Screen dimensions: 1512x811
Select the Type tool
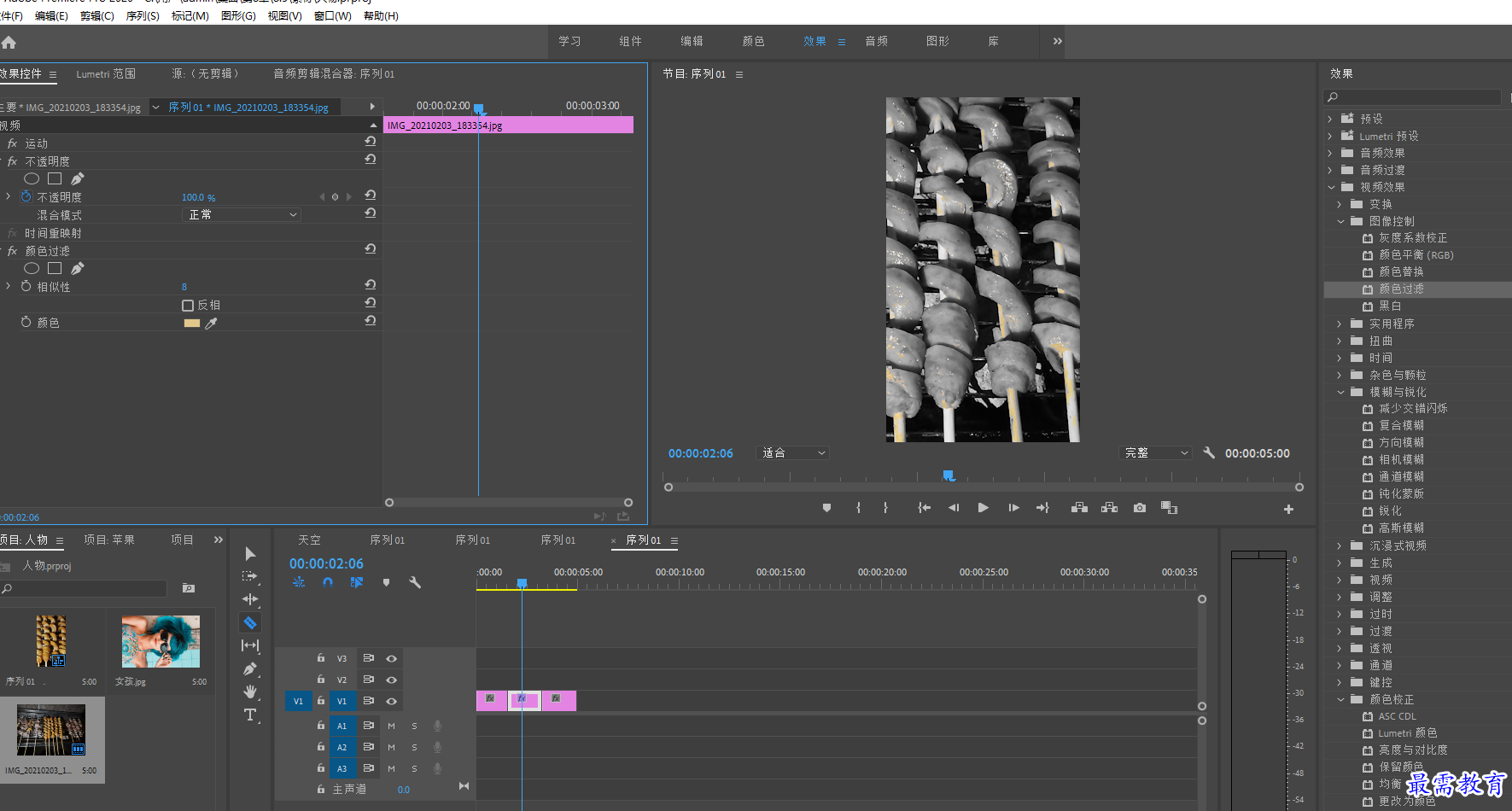point(250,715)
